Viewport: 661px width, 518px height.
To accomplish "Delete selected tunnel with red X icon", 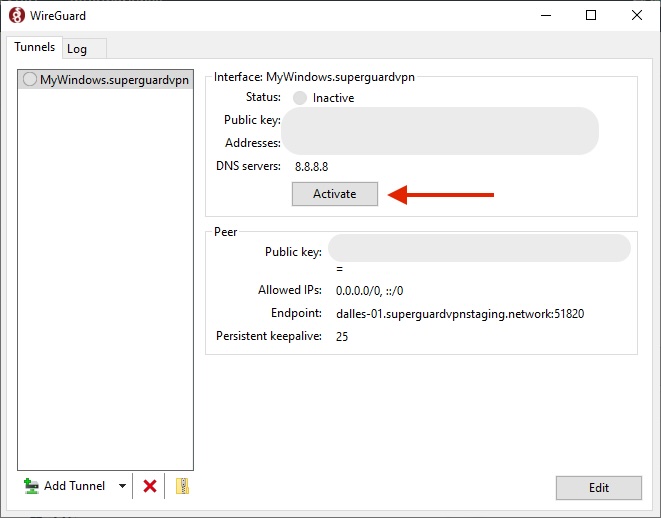I will click(x=150, y=486).
